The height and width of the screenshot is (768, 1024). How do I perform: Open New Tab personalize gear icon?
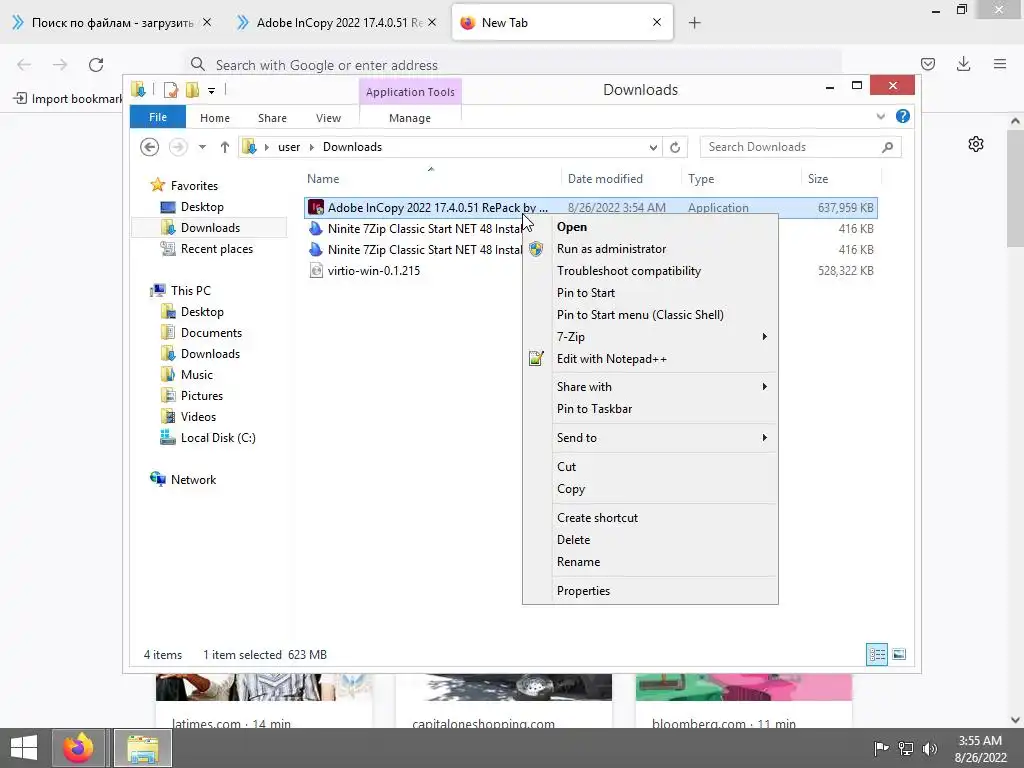[976, 144]
